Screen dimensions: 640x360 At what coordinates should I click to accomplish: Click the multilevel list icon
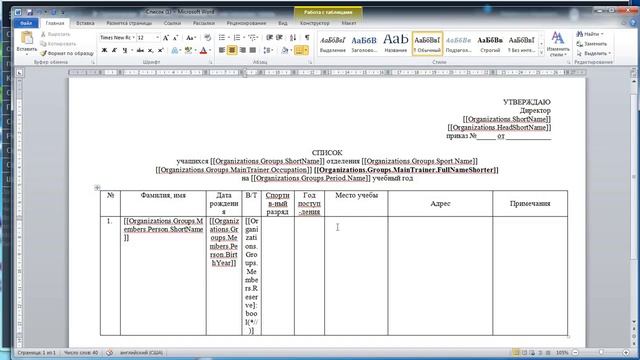(x=252, y=38)
